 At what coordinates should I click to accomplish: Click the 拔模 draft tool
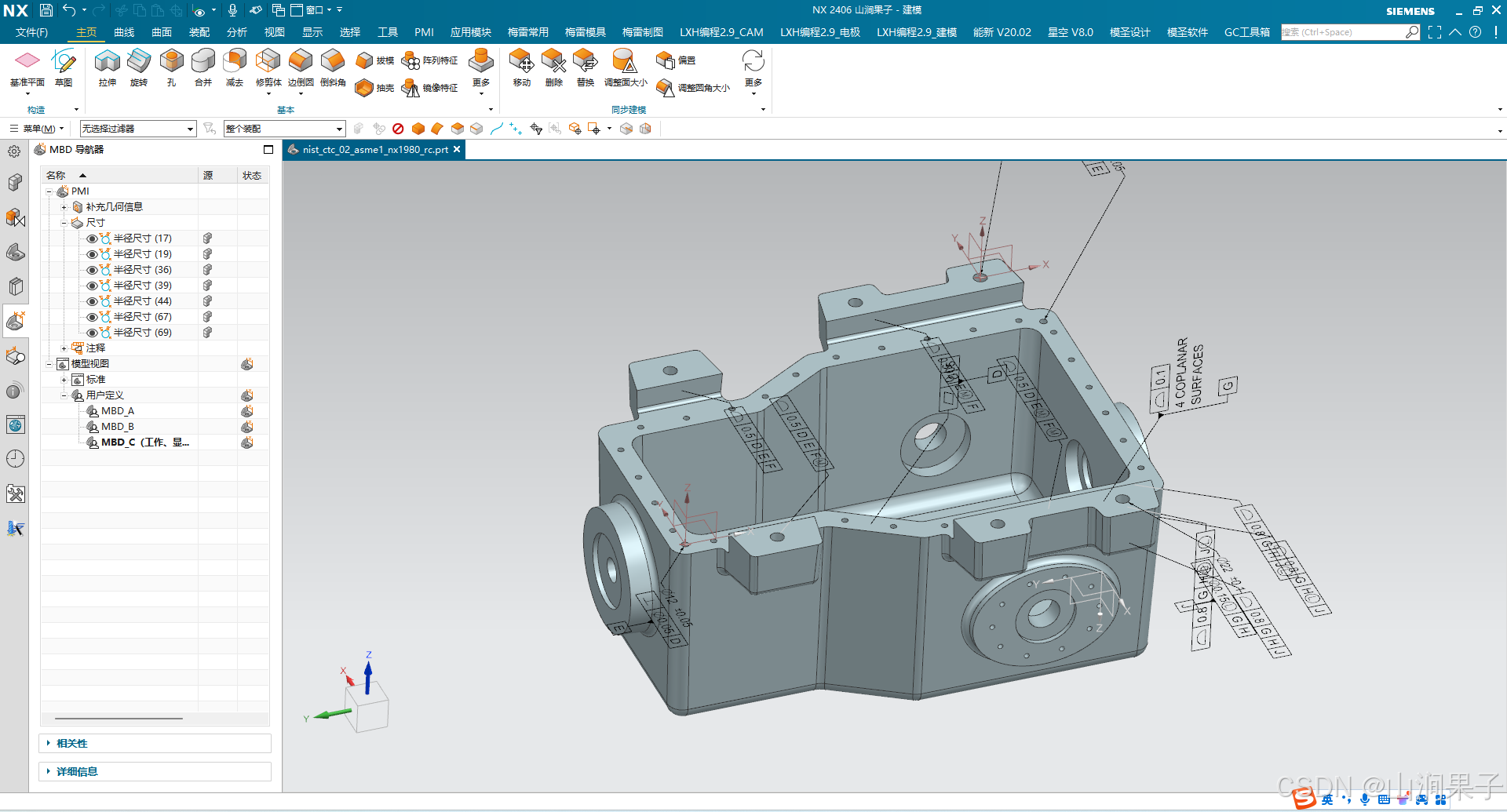tap(374, 60)
